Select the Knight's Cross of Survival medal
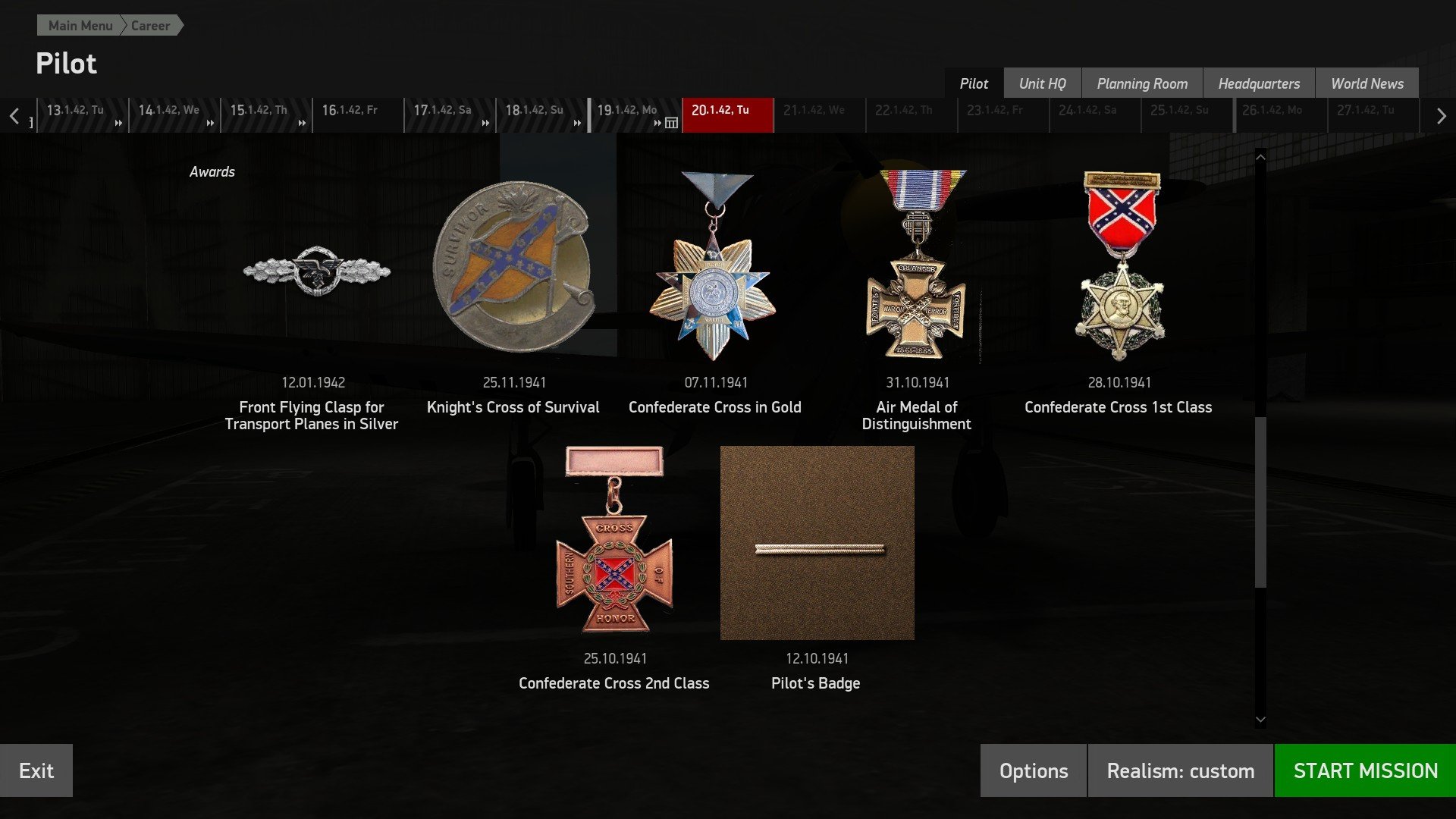Screen dimensions: 1456x819 point(514,265)
